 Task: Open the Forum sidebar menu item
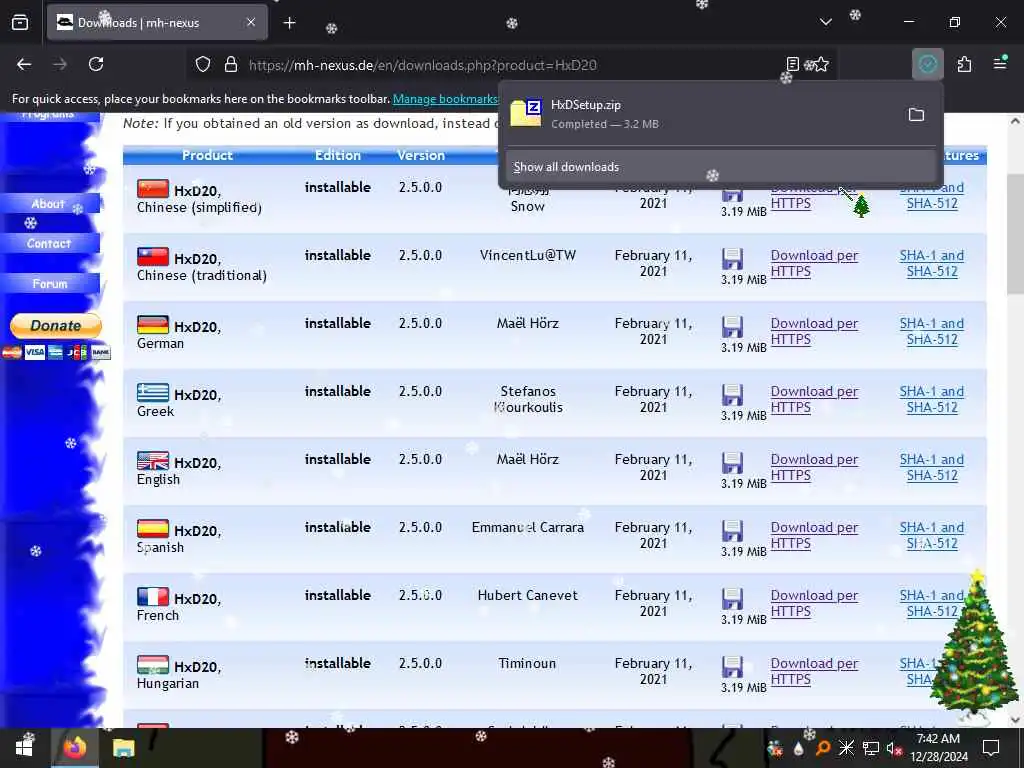(50, 284)
